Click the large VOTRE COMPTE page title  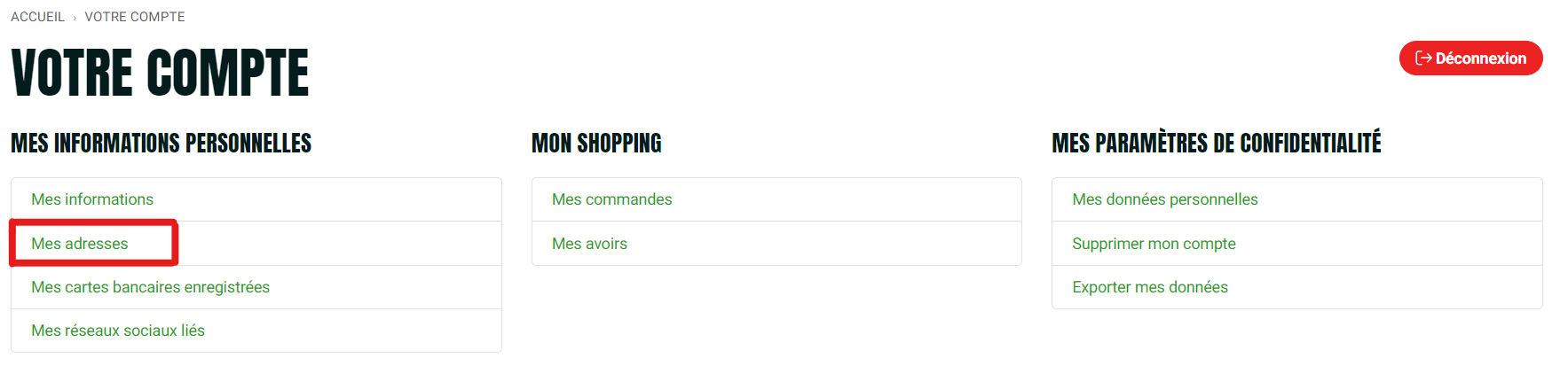[160, 73]
